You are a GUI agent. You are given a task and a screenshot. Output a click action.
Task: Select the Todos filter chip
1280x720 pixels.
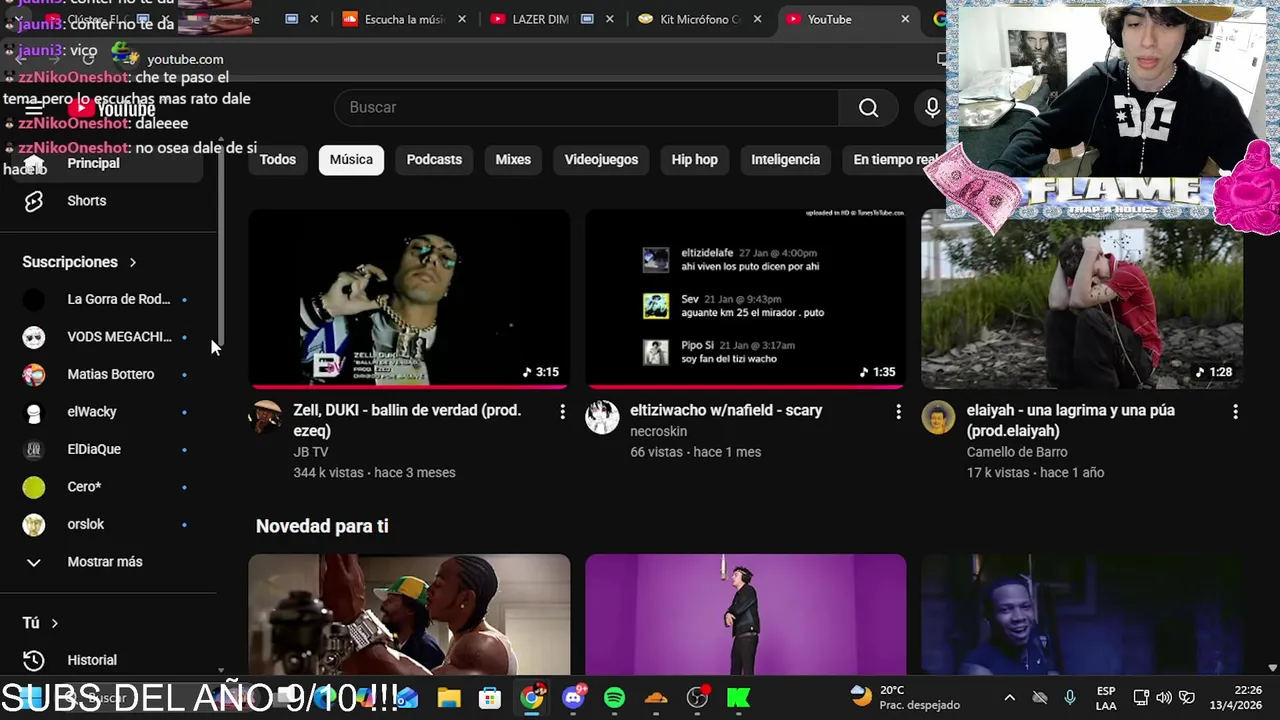[x=278, y=160]
